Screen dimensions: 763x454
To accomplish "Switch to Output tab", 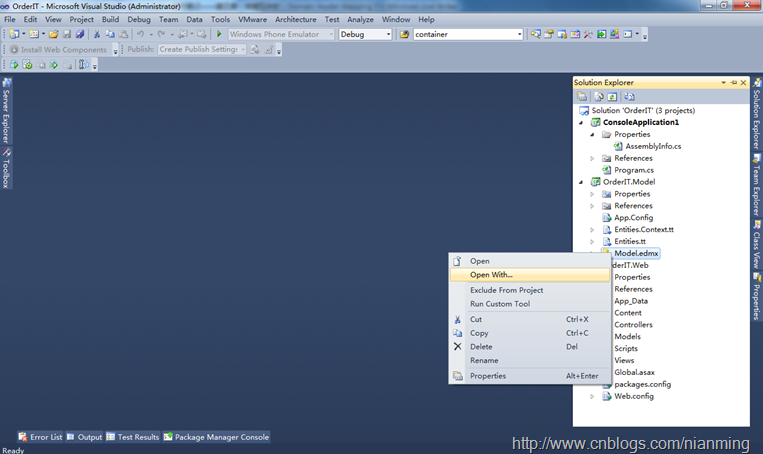I will point(84,437).
